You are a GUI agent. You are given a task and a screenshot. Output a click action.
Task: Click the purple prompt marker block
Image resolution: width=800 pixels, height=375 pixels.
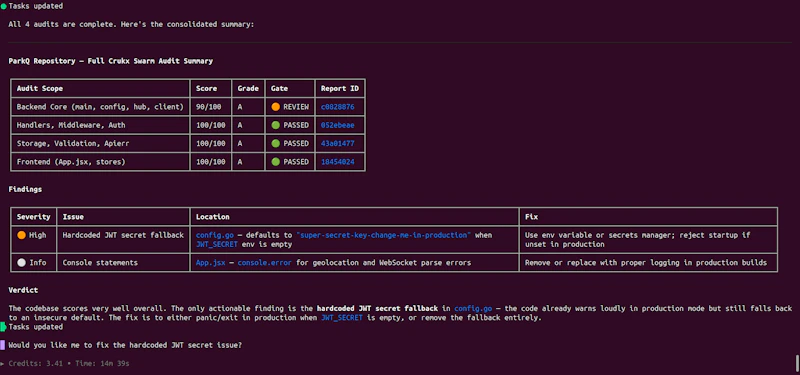[3, 345]
